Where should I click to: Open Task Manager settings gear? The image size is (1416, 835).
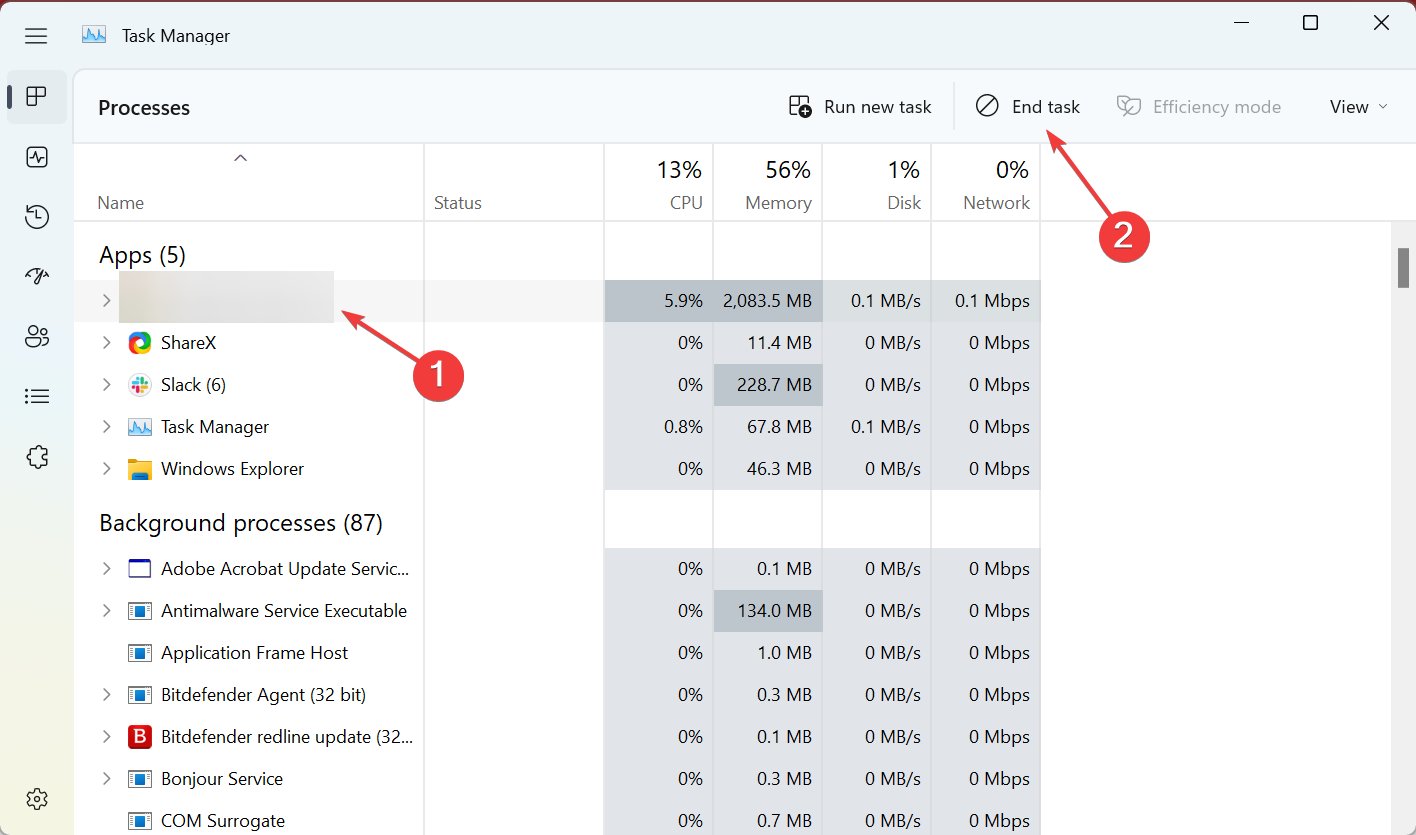pyautogui.click(x=37, y=799)
